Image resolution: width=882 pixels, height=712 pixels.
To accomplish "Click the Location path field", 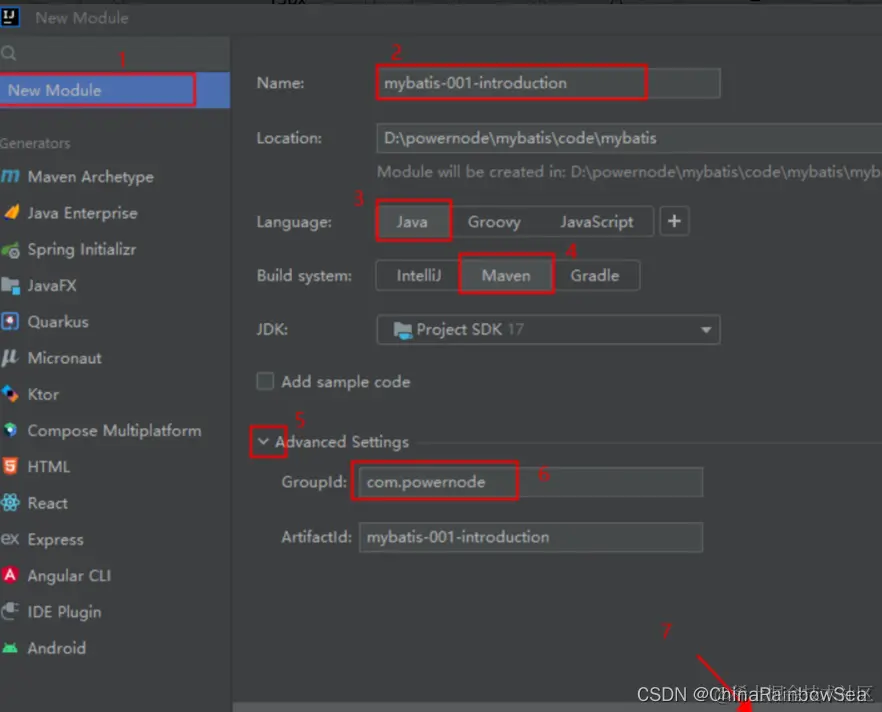I will pos(629,138).
